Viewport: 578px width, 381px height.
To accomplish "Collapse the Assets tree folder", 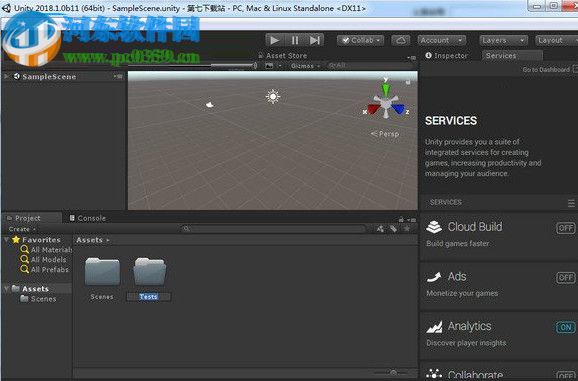I will tap(6, 289).
